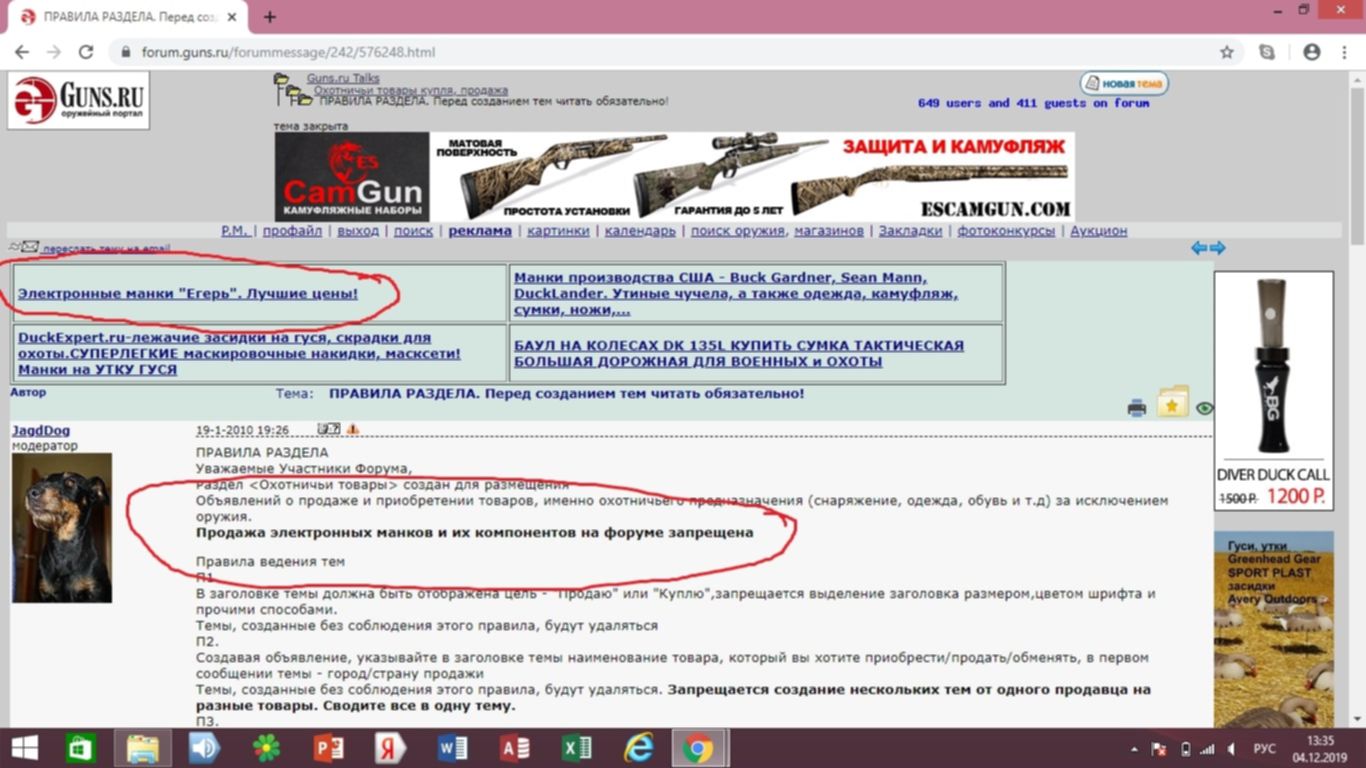Open the Yandex browser from the taskbar
This screenshot has height=768, width=1366.
coord(390,748)
